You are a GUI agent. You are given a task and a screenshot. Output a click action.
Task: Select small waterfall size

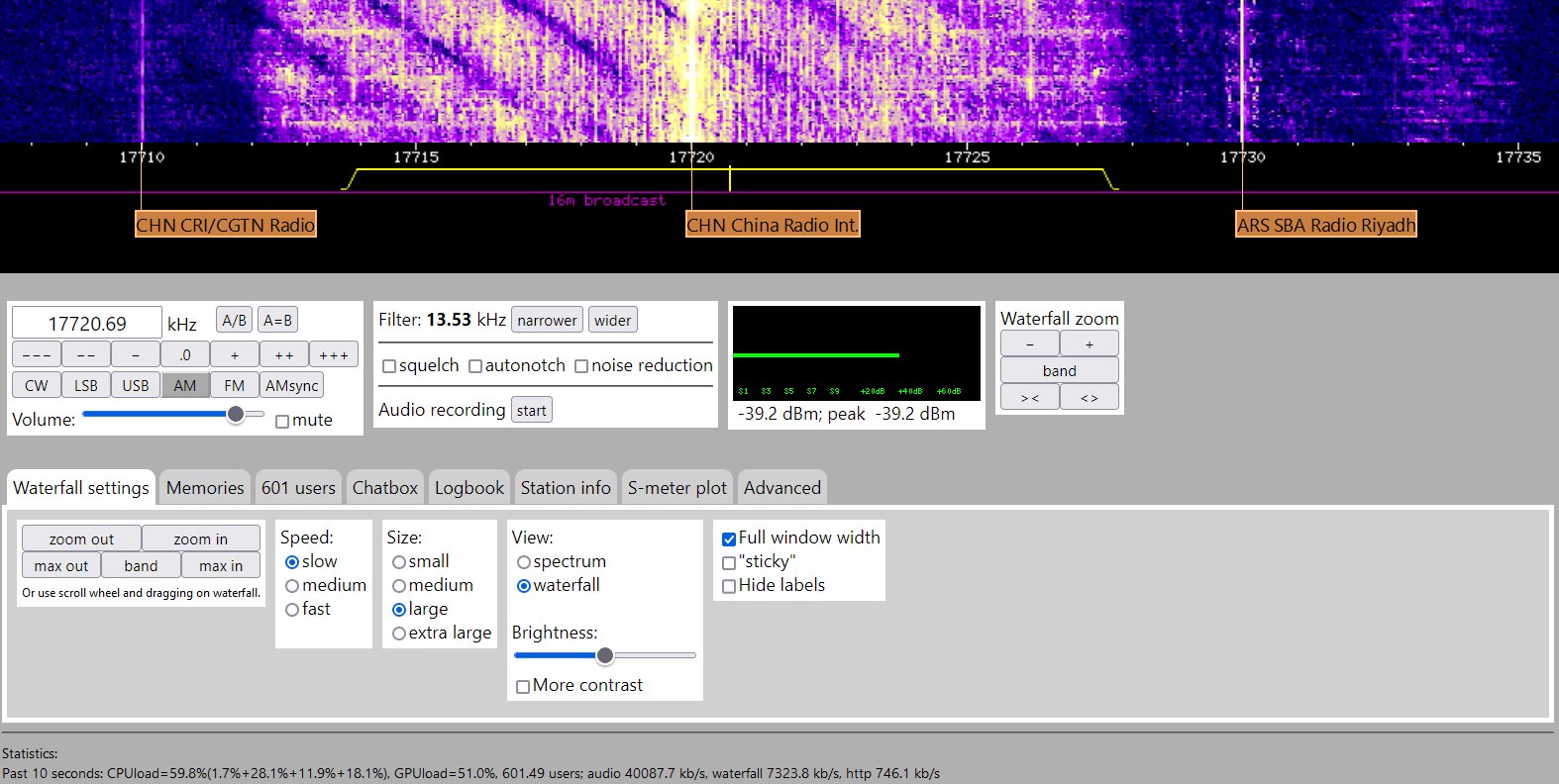click(399, 562)
